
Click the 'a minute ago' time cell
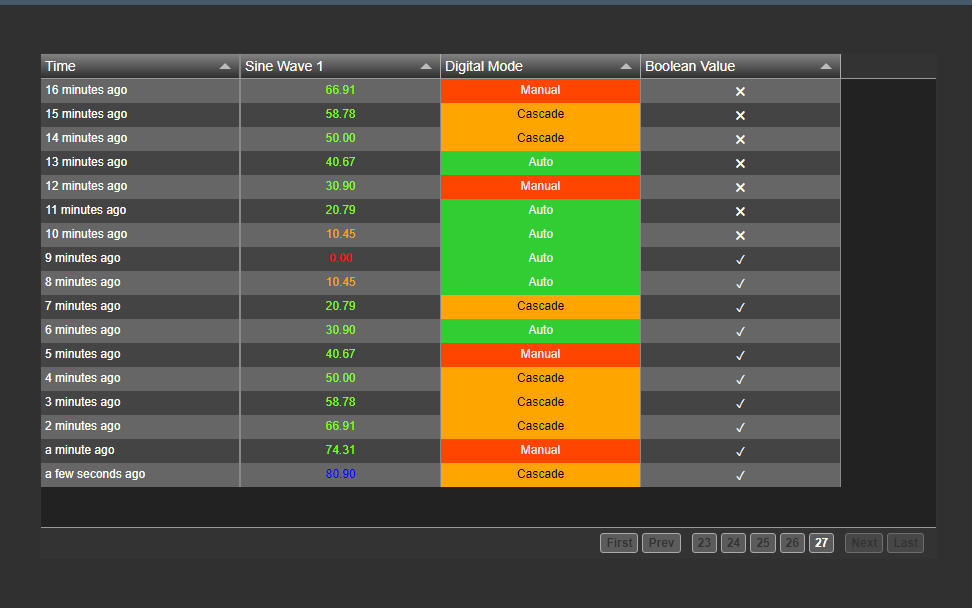coord(141,451)
